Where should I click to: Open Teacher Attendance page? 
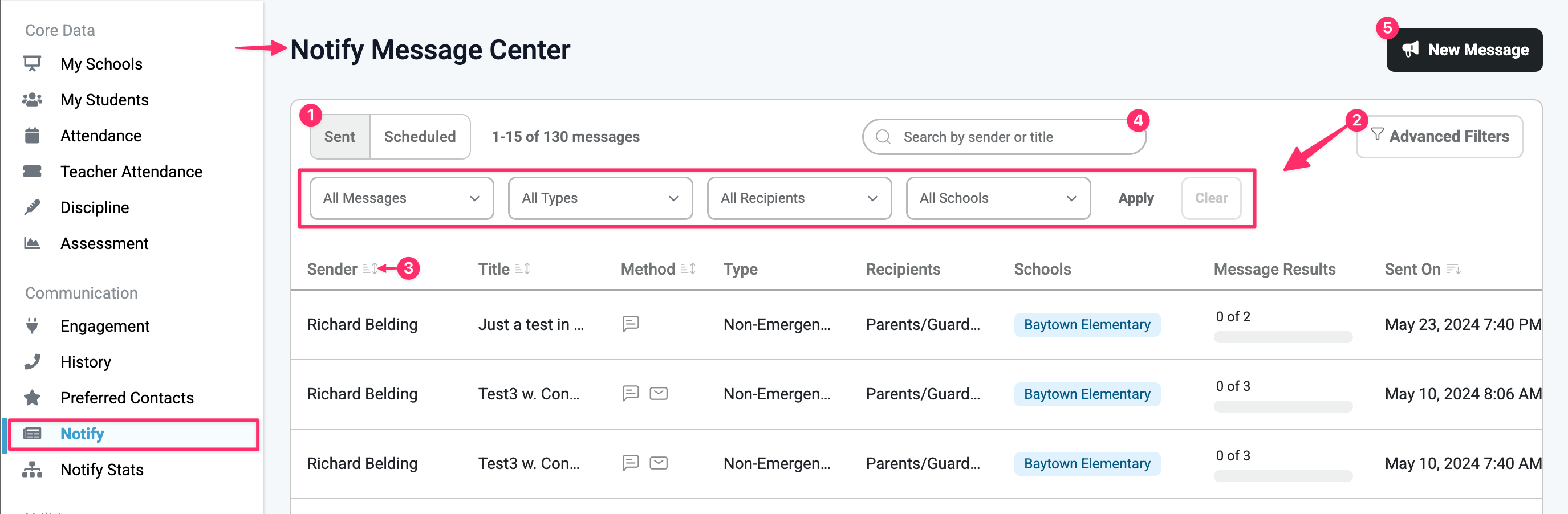(131, 172)
